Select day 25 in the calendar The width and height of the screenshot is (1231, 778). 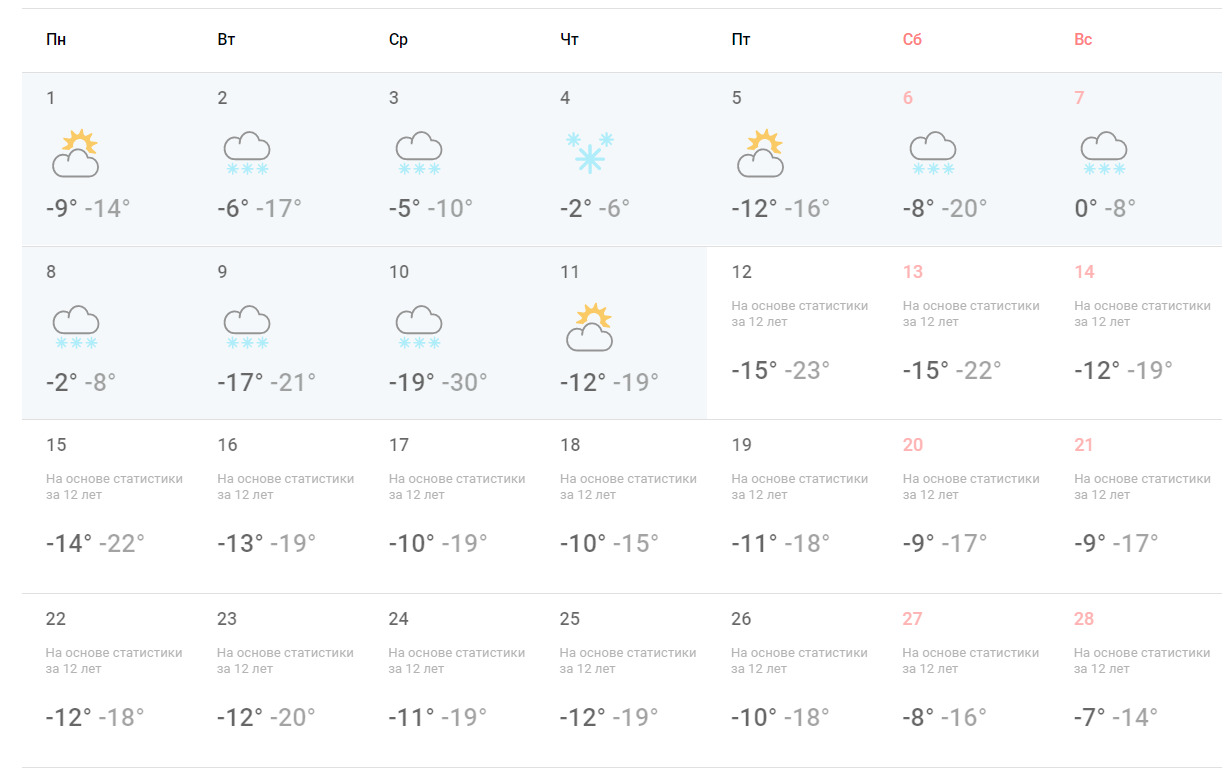tap(621, 680)
